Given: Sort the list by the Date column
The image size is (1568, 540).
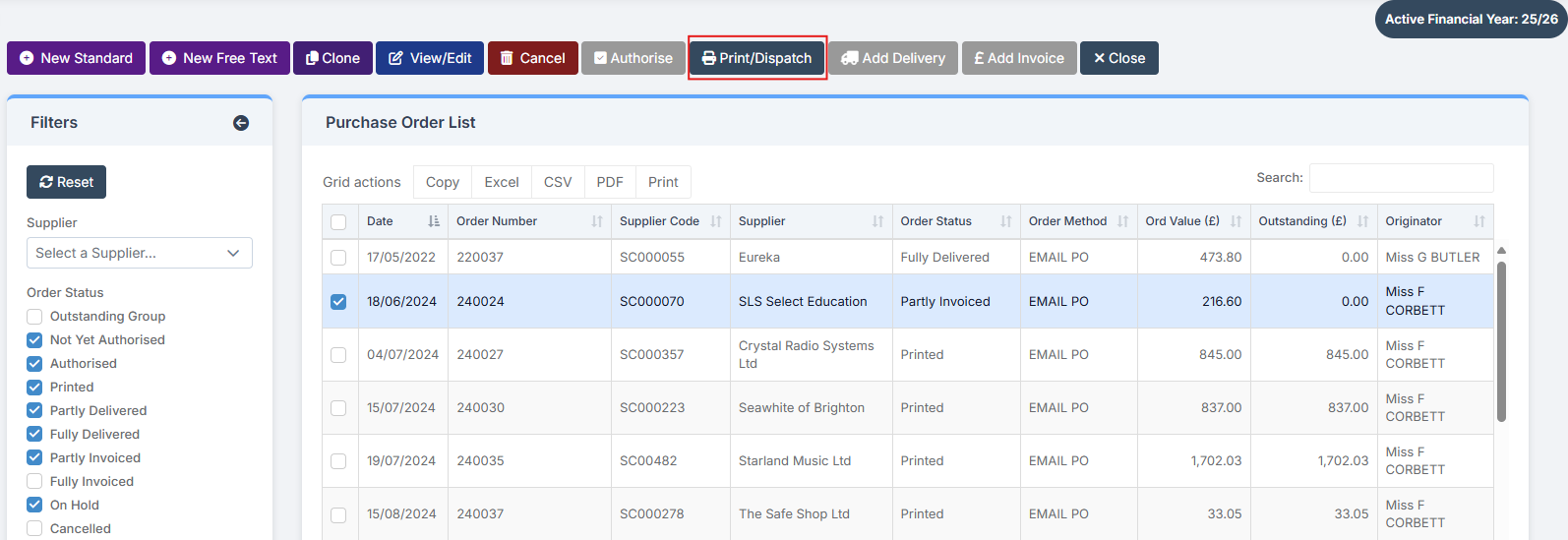Looking at the screenshot, I should point(402,221).
